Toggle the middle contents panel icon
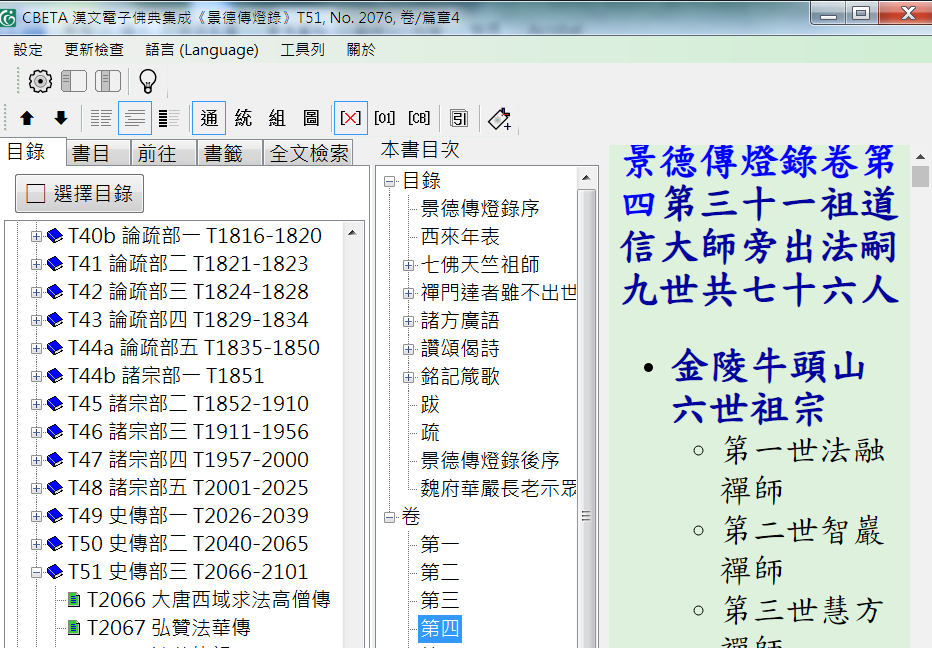The image size is (932, 648). point(108,82)
